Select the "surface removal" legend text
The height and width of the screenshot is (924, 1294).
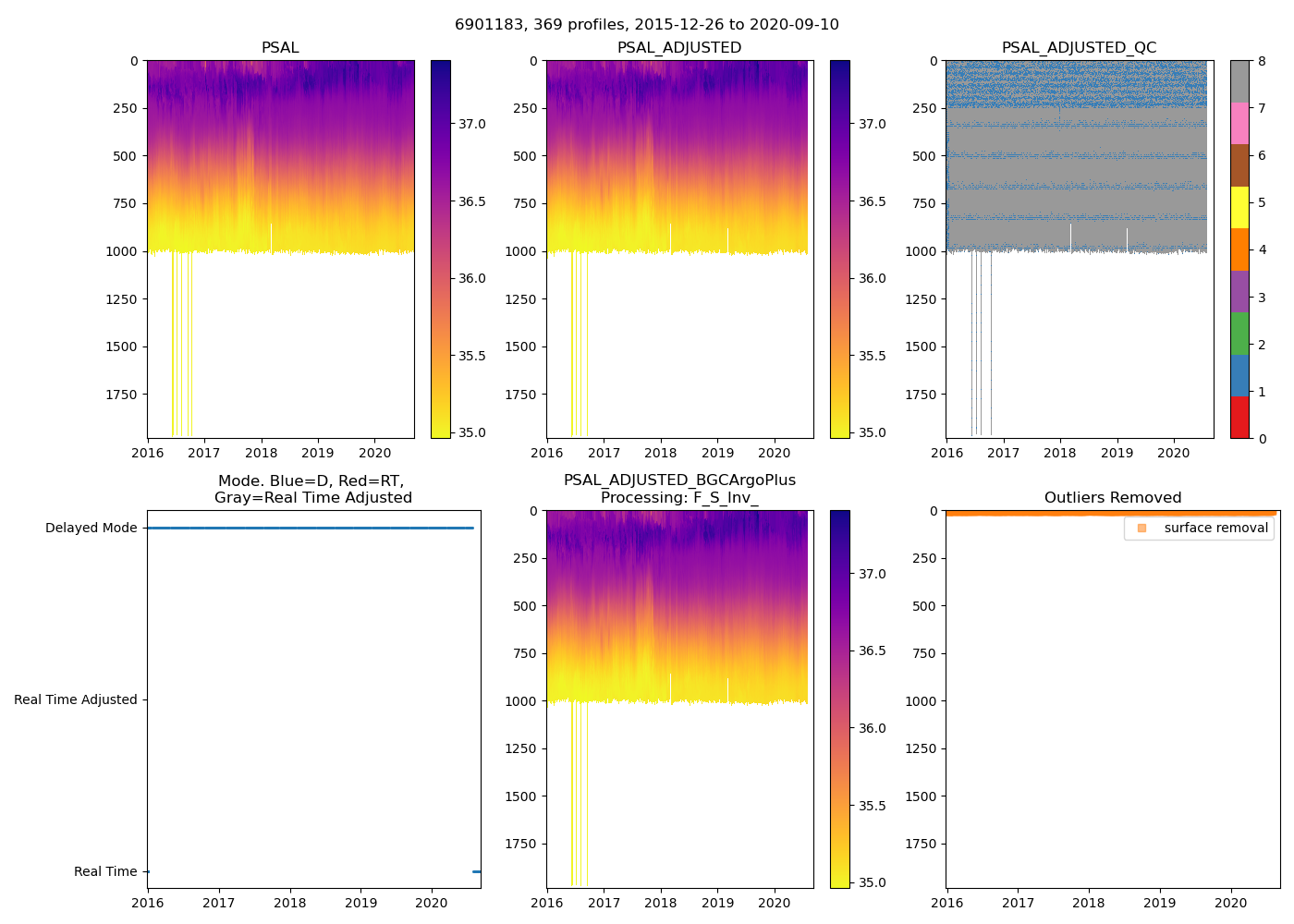(1215, 528)
